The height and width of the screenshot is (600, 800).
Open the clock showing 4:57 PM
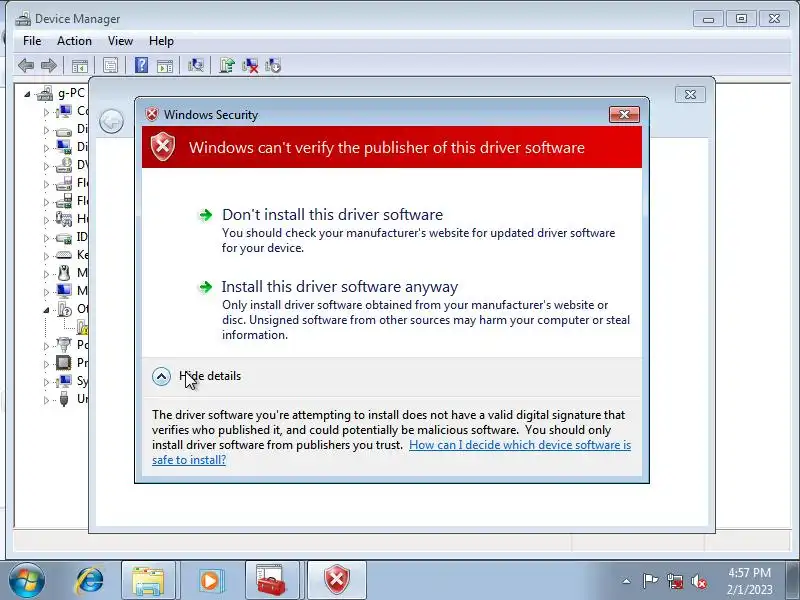[x=749, y=581]
